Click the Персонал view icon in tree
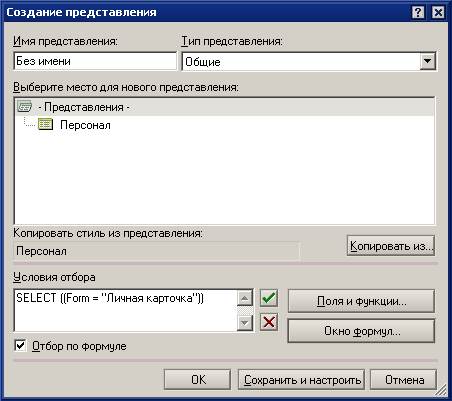Viewport: 452px width, 401px height. click(x=45, y=124)
